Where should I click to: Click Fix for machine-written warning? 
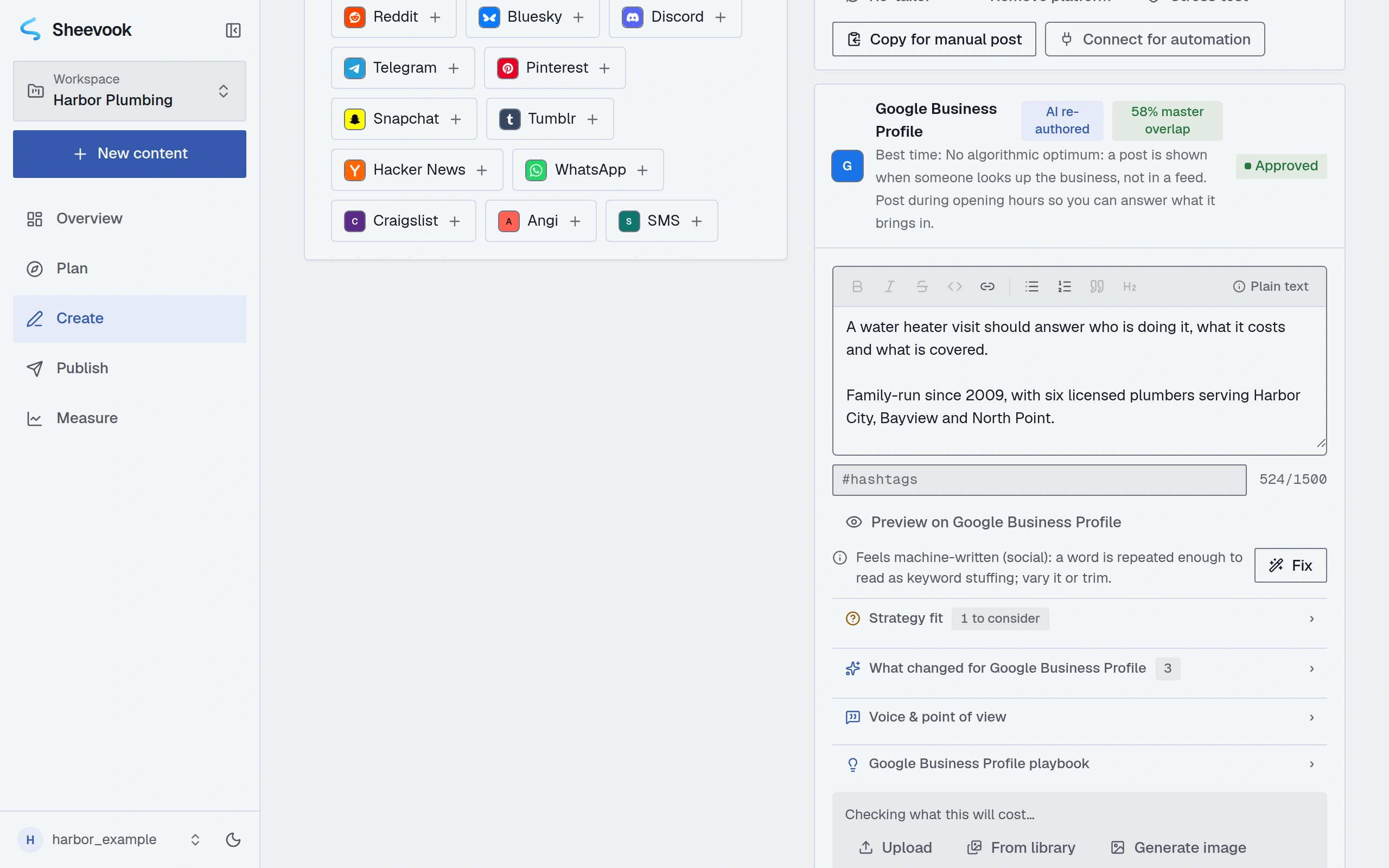click(x=1290, y=565)
